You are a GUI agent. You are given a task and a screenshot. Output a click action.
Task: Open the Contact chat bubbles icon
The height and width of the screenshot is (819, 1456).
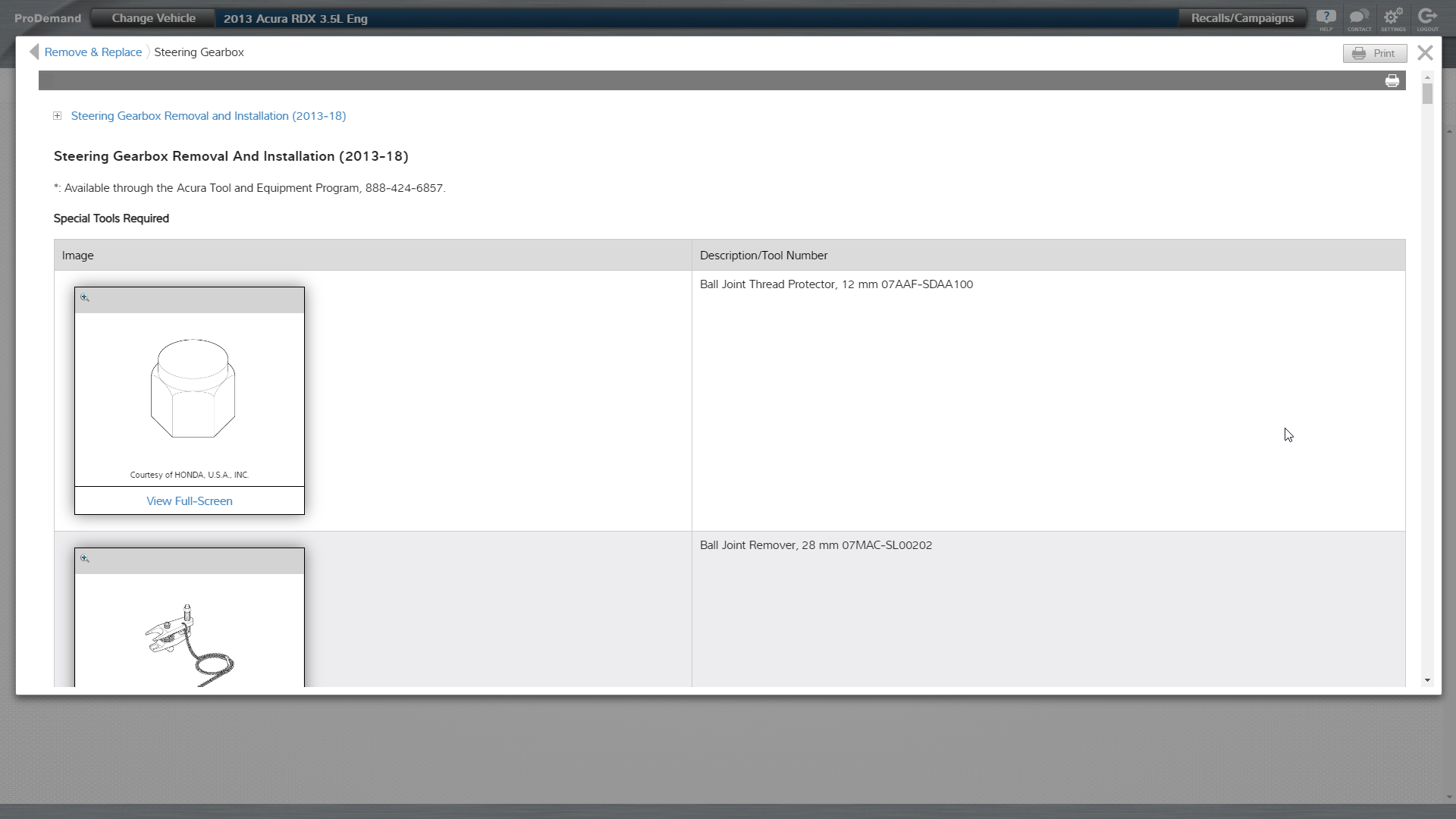1359,18
